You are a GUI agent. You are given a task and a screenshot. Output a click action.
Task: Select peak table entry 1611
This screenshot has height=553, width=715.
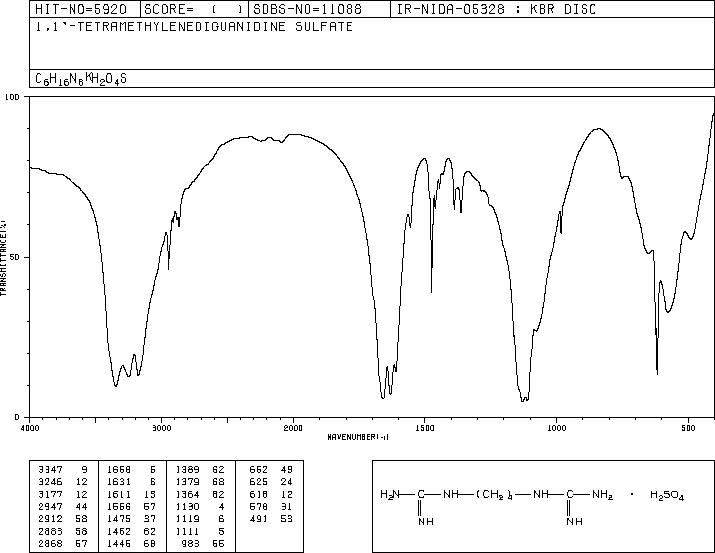(x=119, y=494)
